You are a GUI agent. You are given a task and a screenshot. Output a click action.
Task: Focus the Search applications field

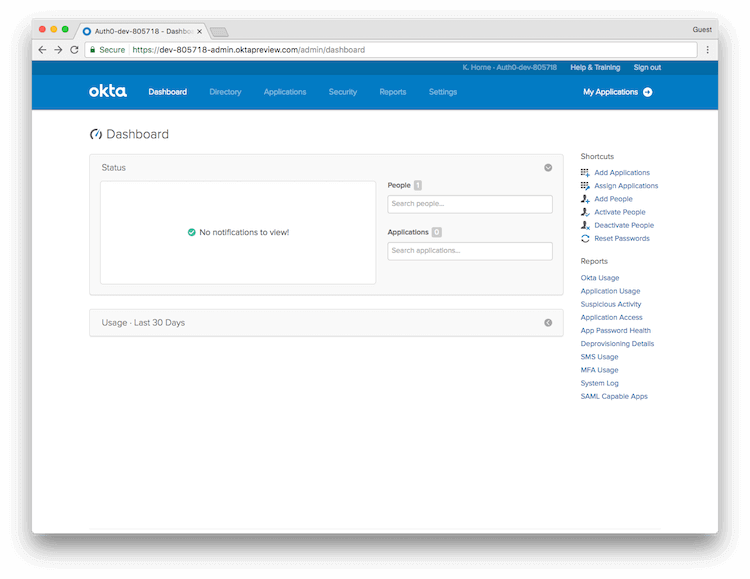(x=469, y=251)
